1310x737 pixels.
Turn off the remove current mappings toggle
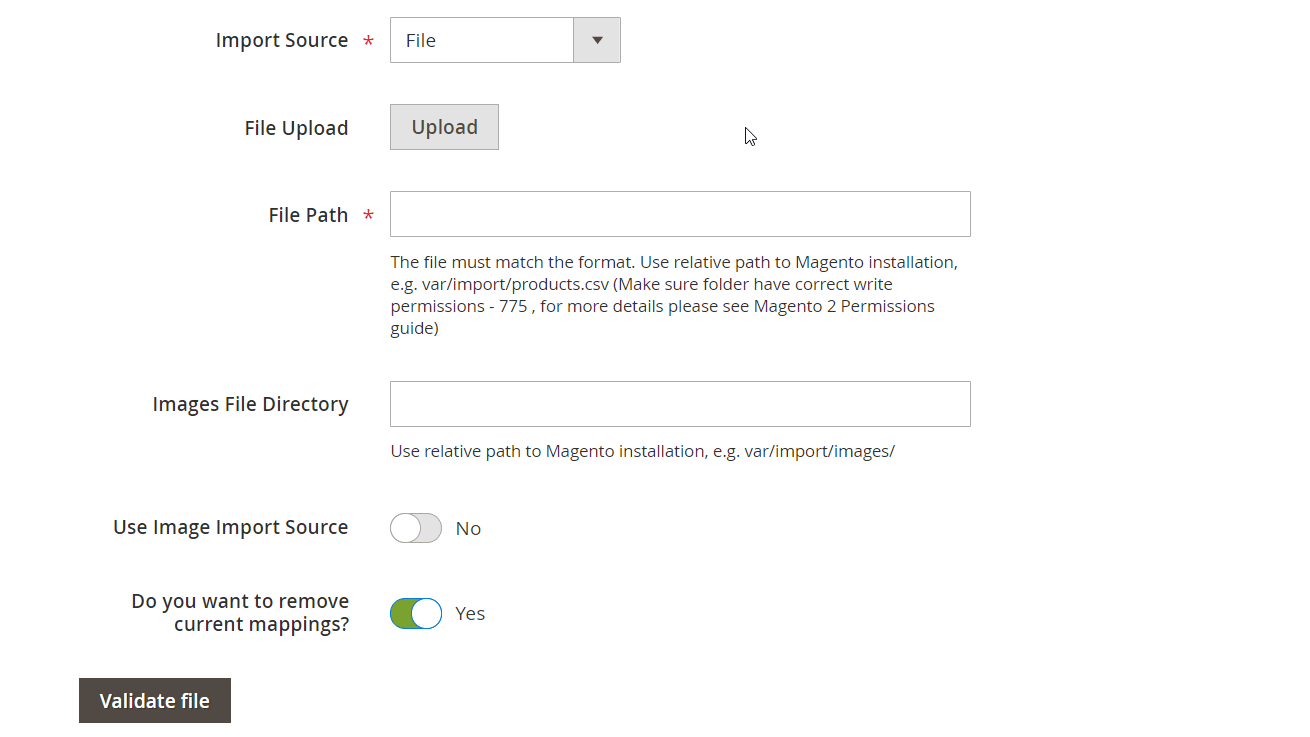coord(416,613)
